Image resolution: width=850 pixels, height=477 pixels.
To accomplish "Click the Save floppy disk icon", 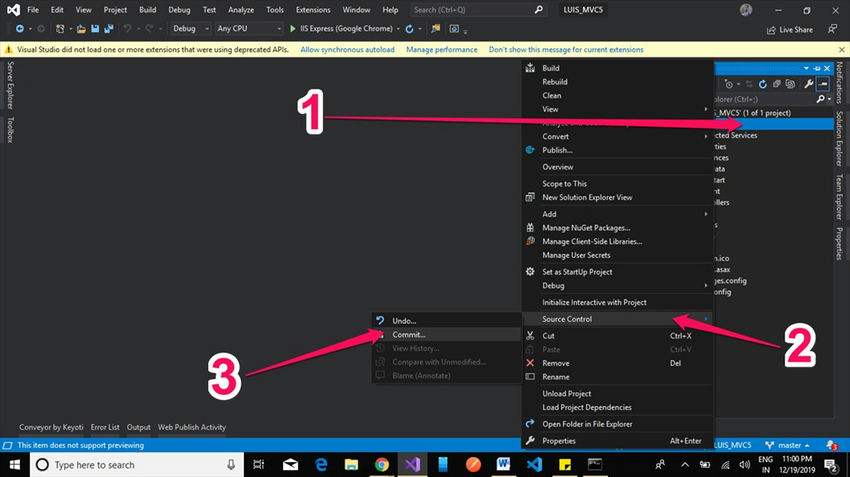I will click(95, 29).
